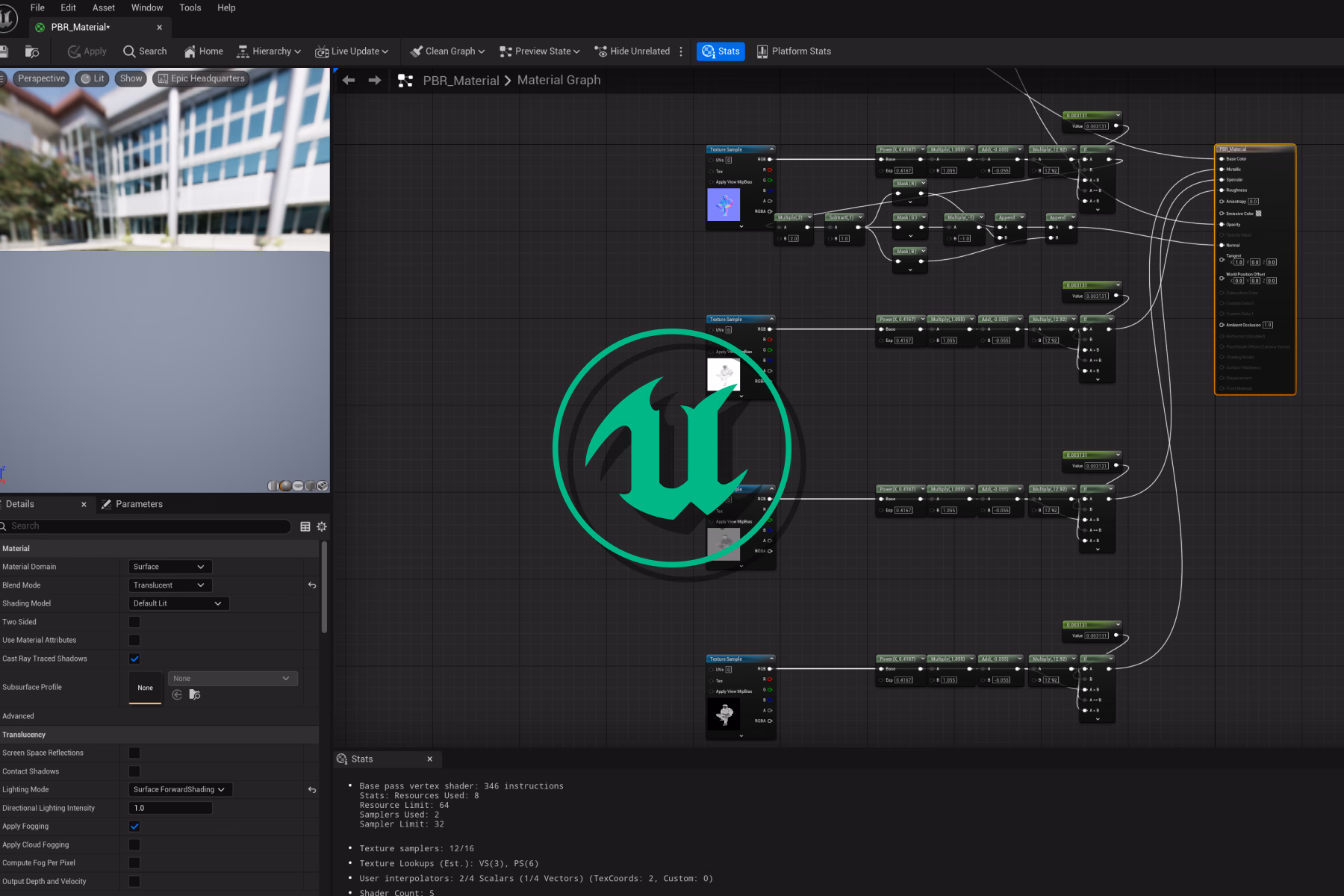This screenshot has width=1344, height=896.
Task: Uncheck Cast Ray Traced Shadows
Action: coord(134,659)
